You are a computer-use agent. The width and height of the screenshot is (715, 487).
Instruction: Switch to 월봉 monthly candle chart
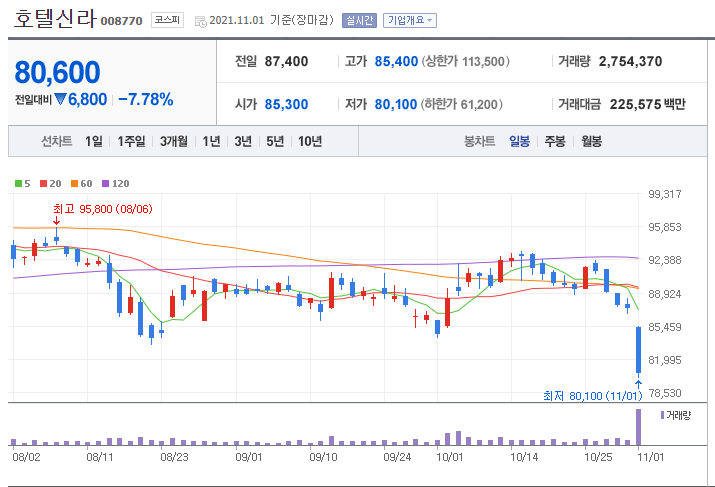(591, 141)
